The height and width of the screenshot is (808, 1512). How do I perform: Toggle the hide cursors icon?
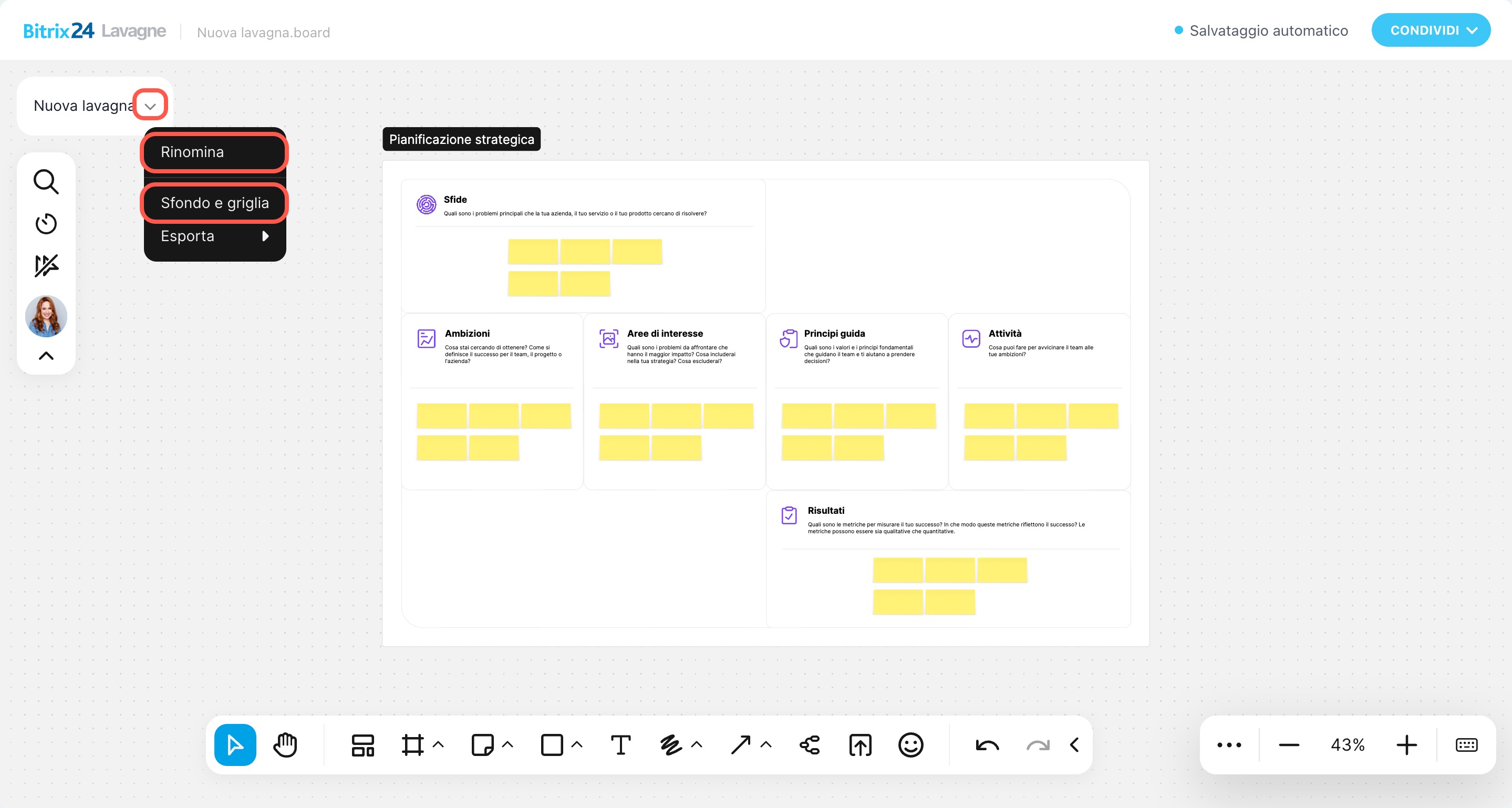coord(46,266)
